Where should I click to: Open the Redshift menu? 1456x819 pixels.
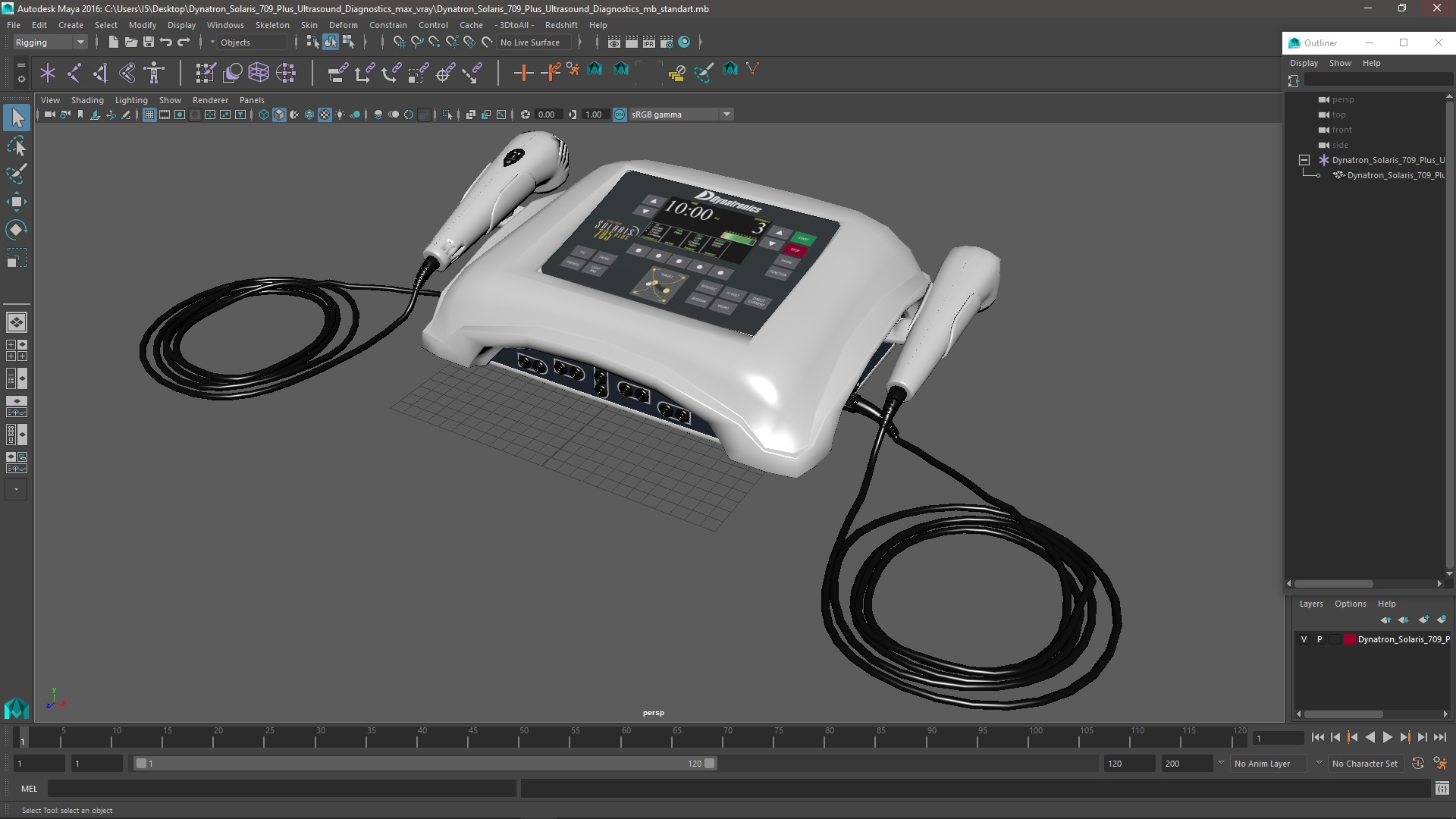point(561,25)
